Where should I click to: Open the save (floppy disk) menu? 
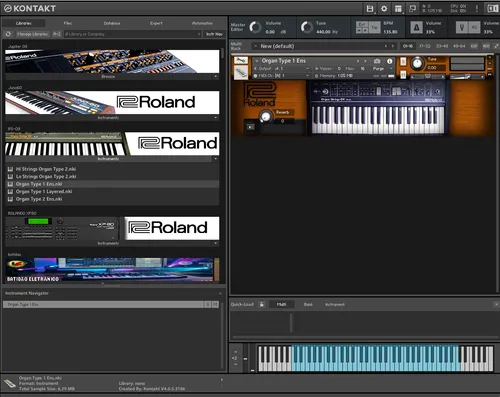click(x=370, y=9)
